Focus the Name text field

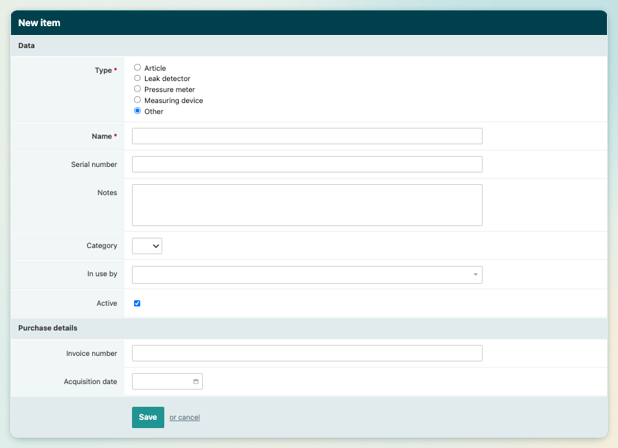click(x=307, y=136)
